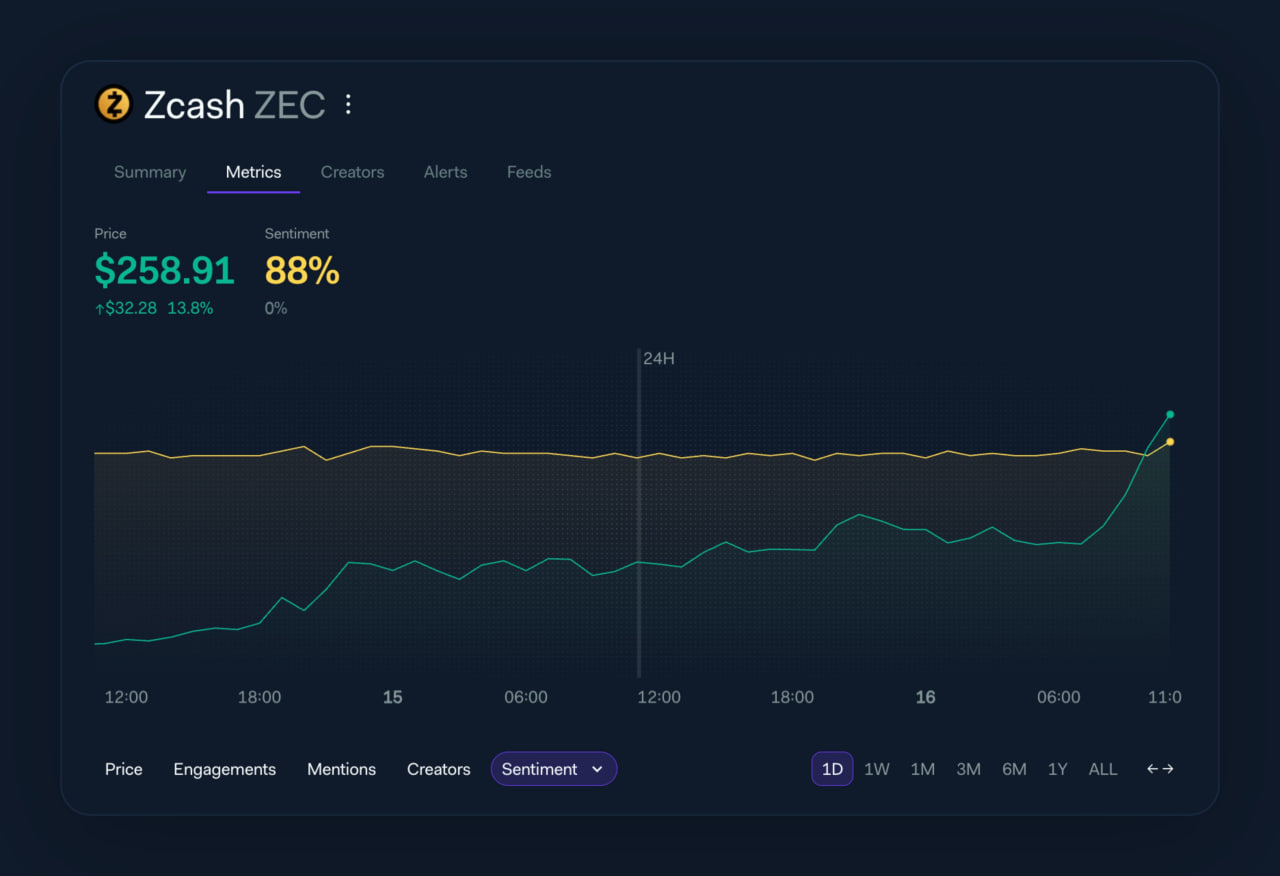Go to the Alerts tab

tap(445, 172)
